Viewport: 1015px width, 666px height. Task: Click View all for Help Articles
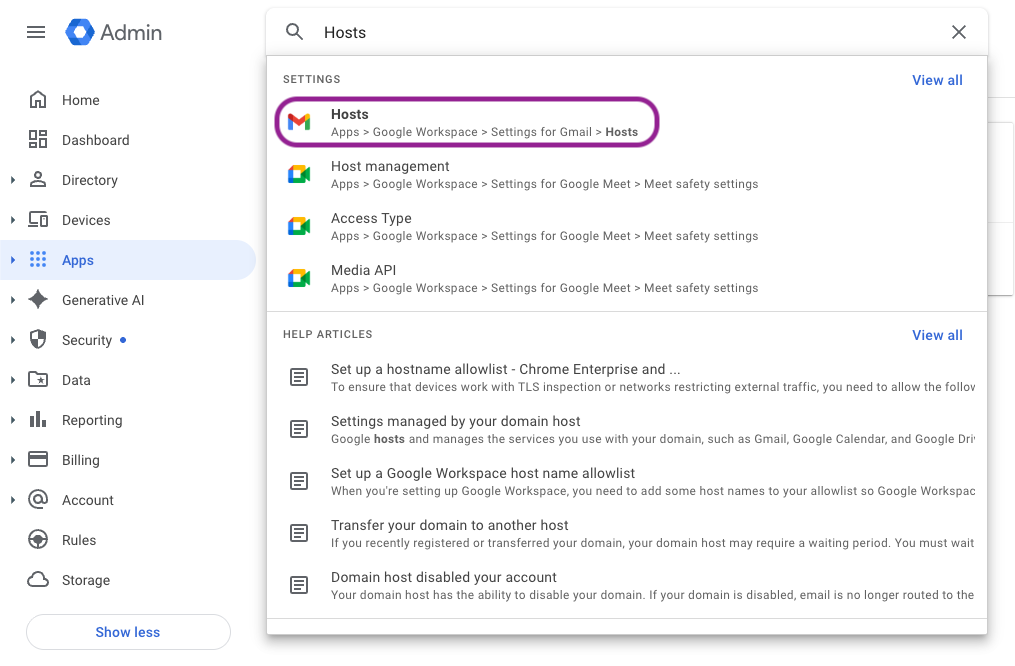(x=937, y=335)
